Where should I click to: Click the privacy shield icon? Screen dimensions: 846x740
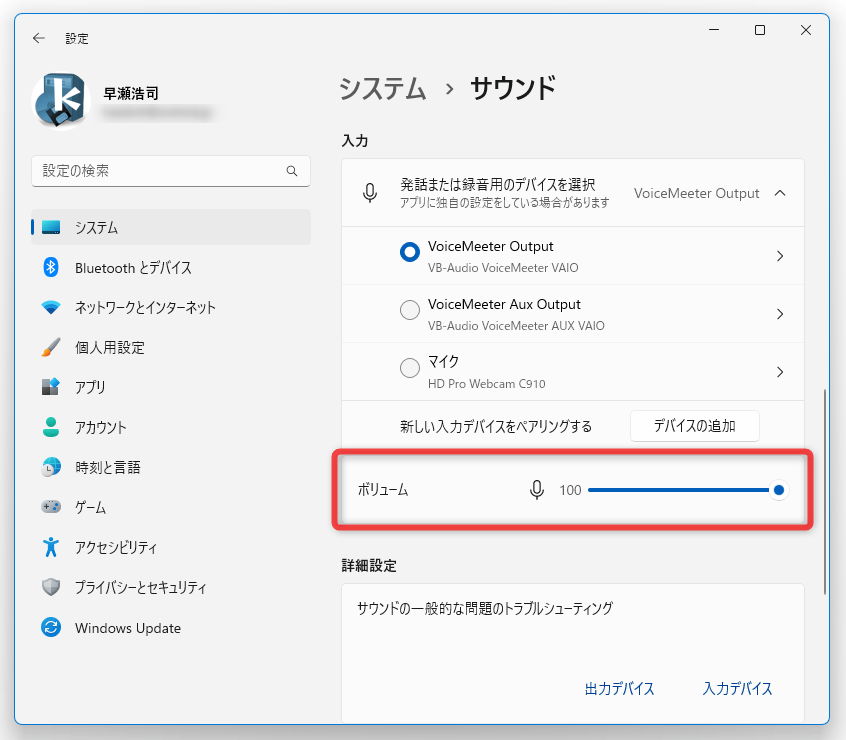tap(51, 587)
